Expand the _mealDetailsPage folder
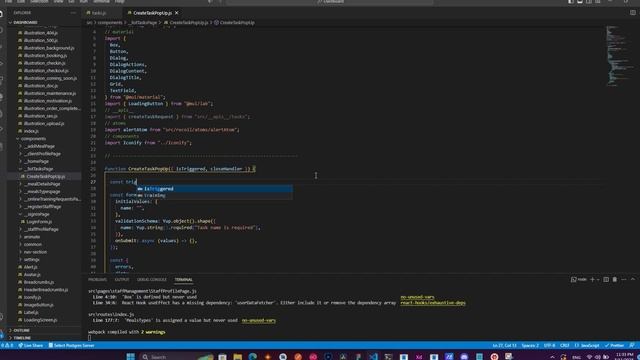This screenshot has height=360, width=640. click(43, 184)
